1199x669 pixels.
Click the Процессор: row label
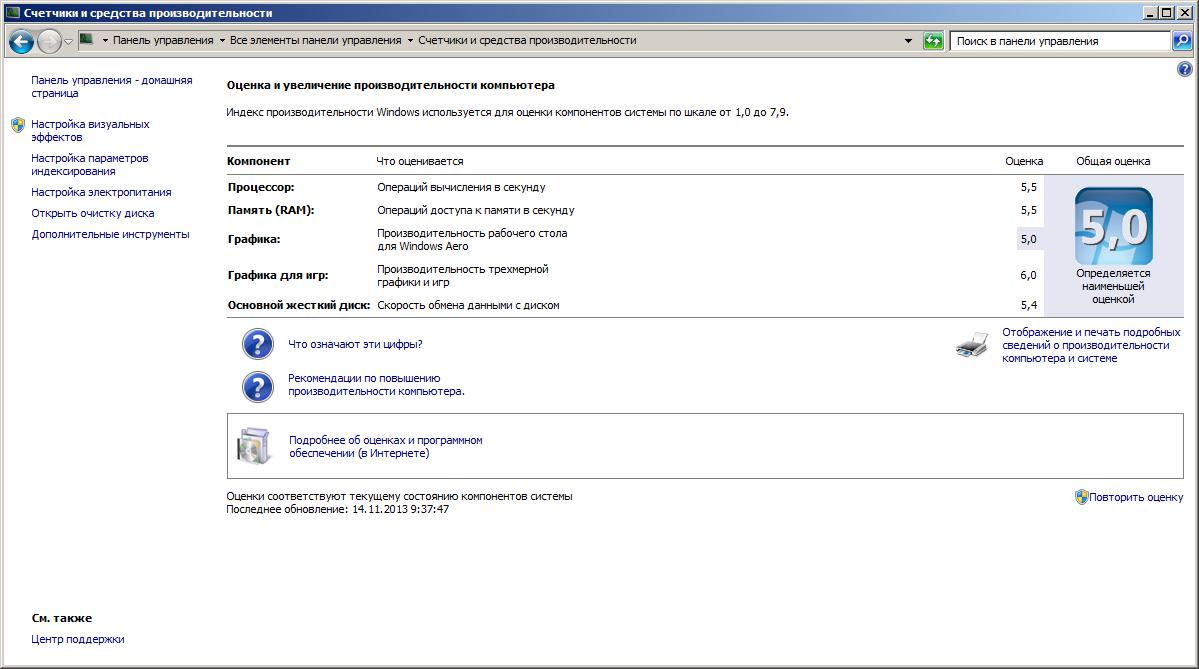pyautogui.click(x=261, y=187)
